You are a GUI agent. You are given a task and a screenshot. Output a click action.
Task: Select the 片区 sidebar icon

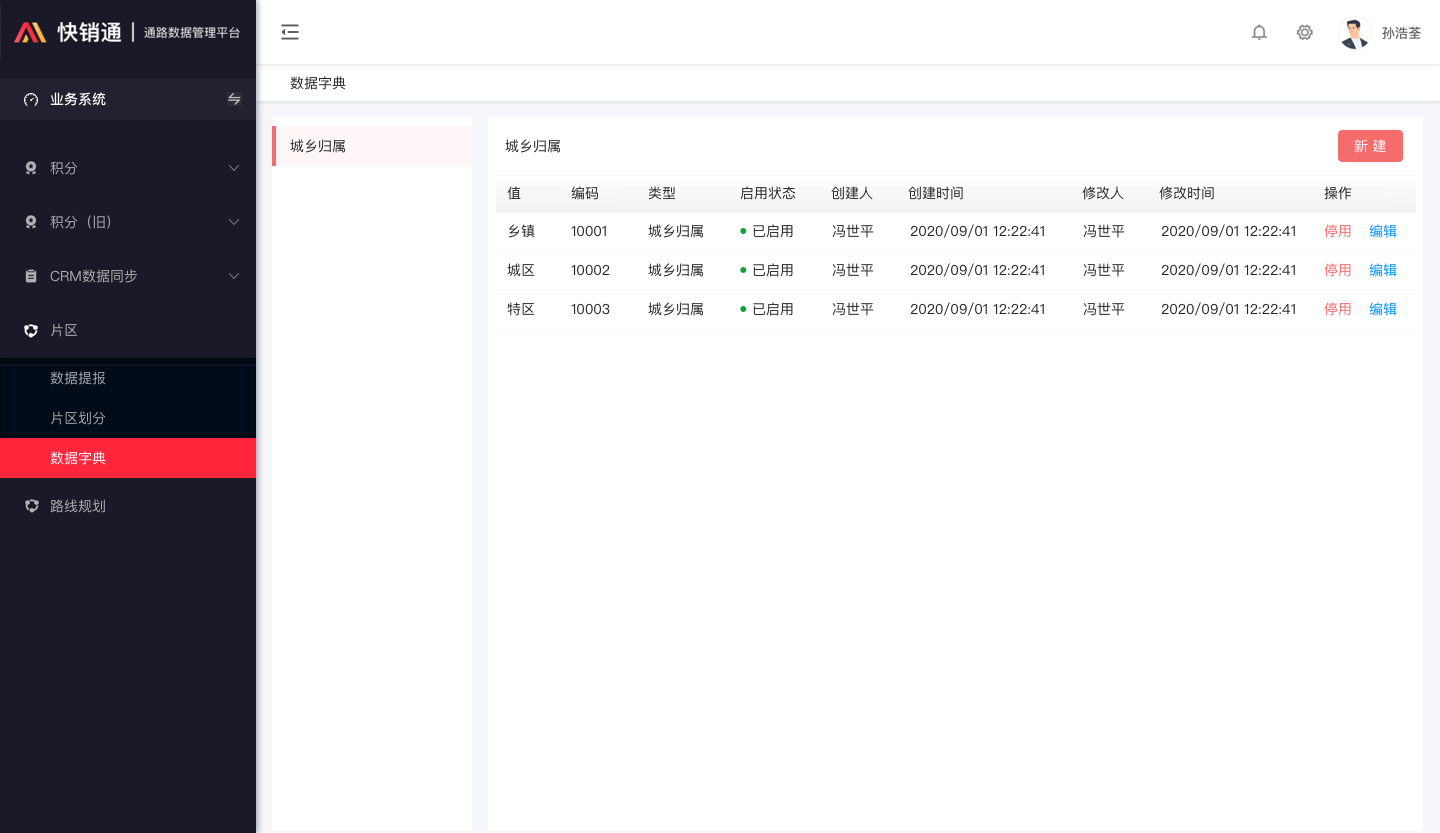(x=31, y=330)
